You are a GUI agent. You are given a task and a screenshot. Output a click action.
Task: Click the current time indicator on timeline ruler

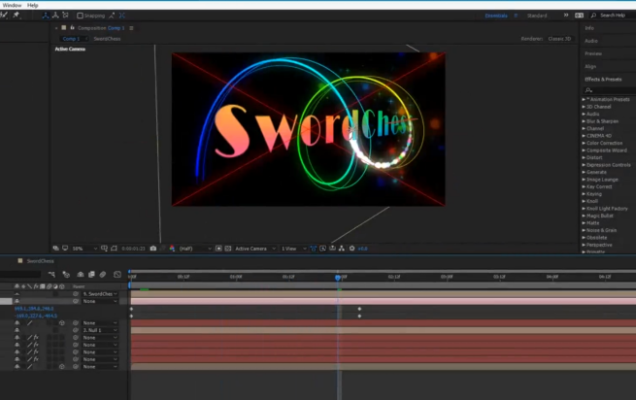click(339, 276)
